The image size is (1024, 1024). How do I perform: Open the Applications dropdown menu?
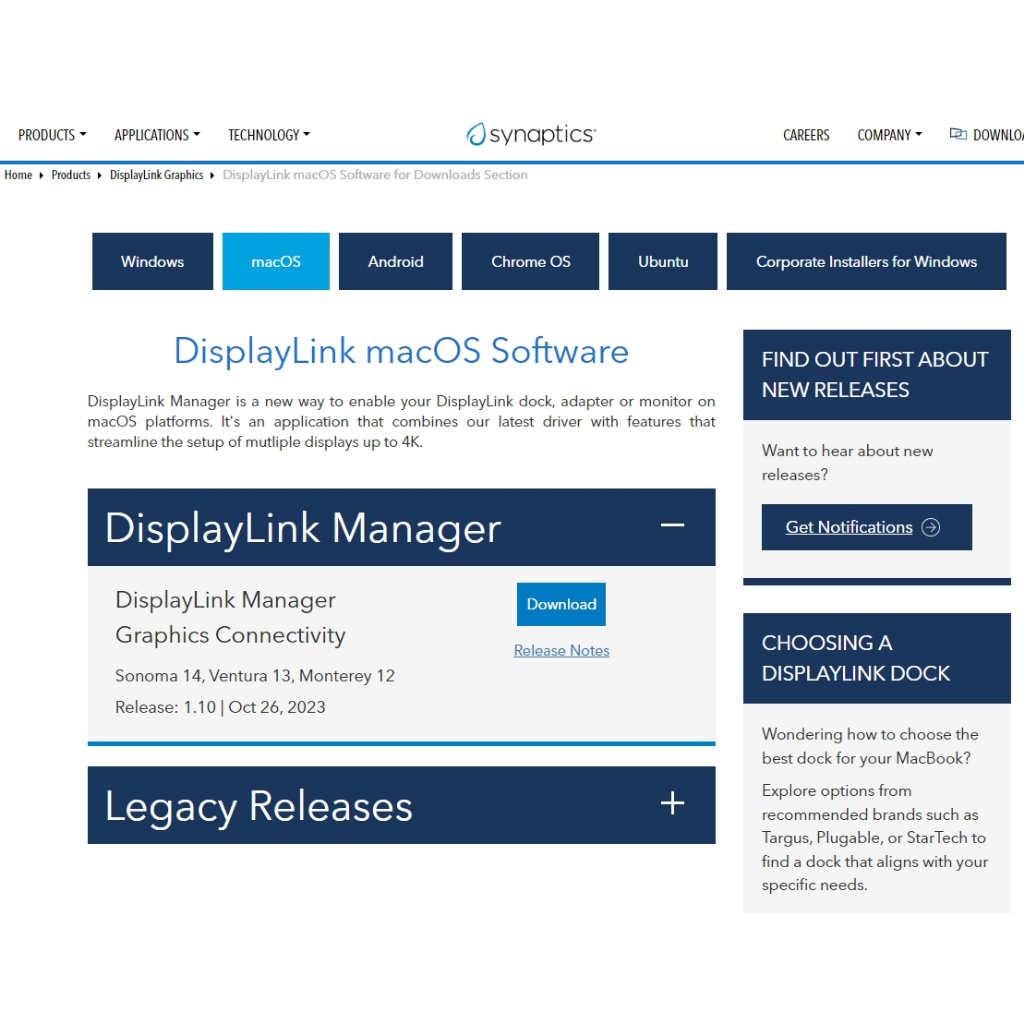click(x=157, y=135)
